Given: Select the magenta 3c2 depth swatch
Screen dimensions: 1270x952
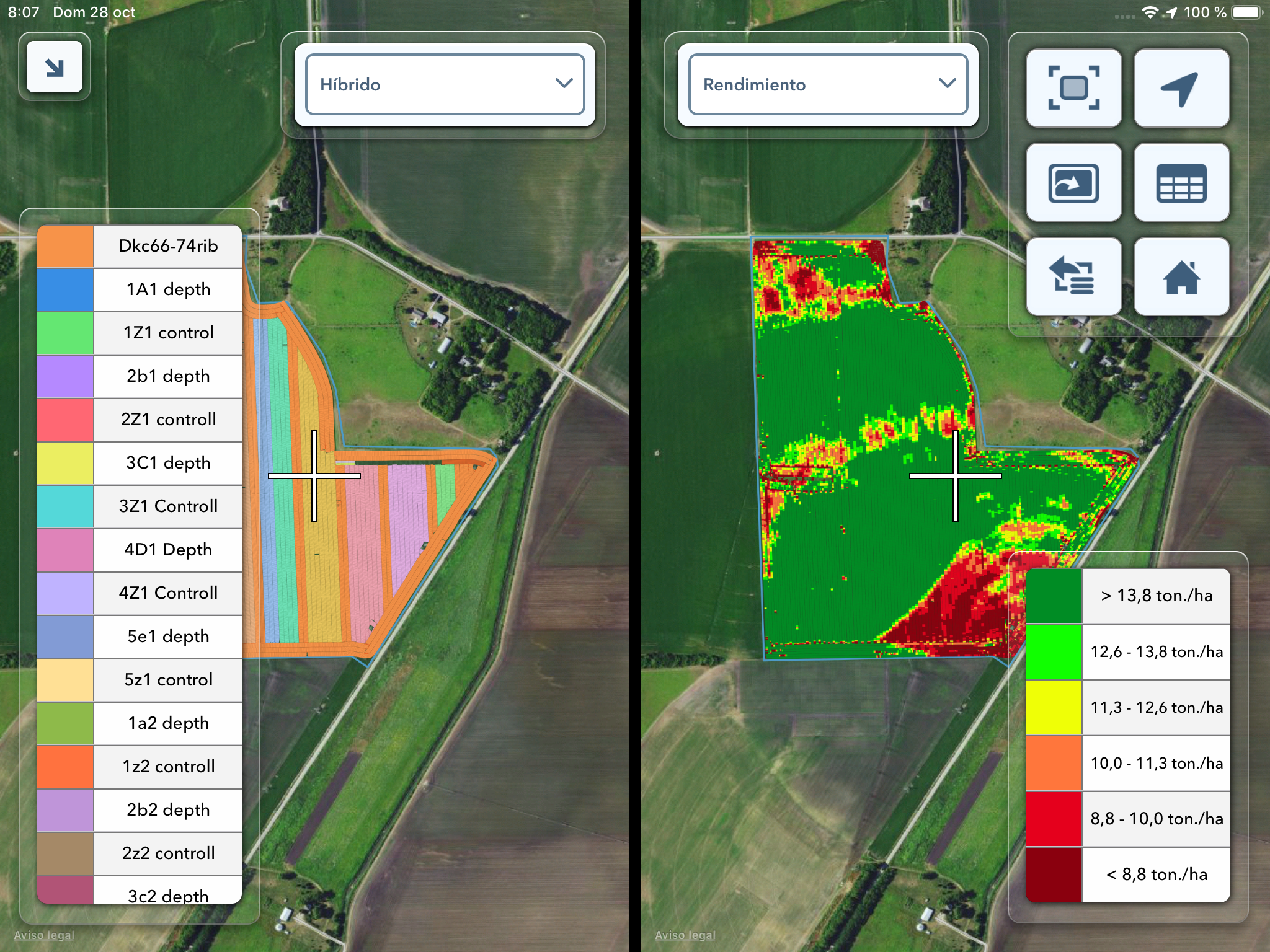Looking at the screenshot, I should pos(65,890).
